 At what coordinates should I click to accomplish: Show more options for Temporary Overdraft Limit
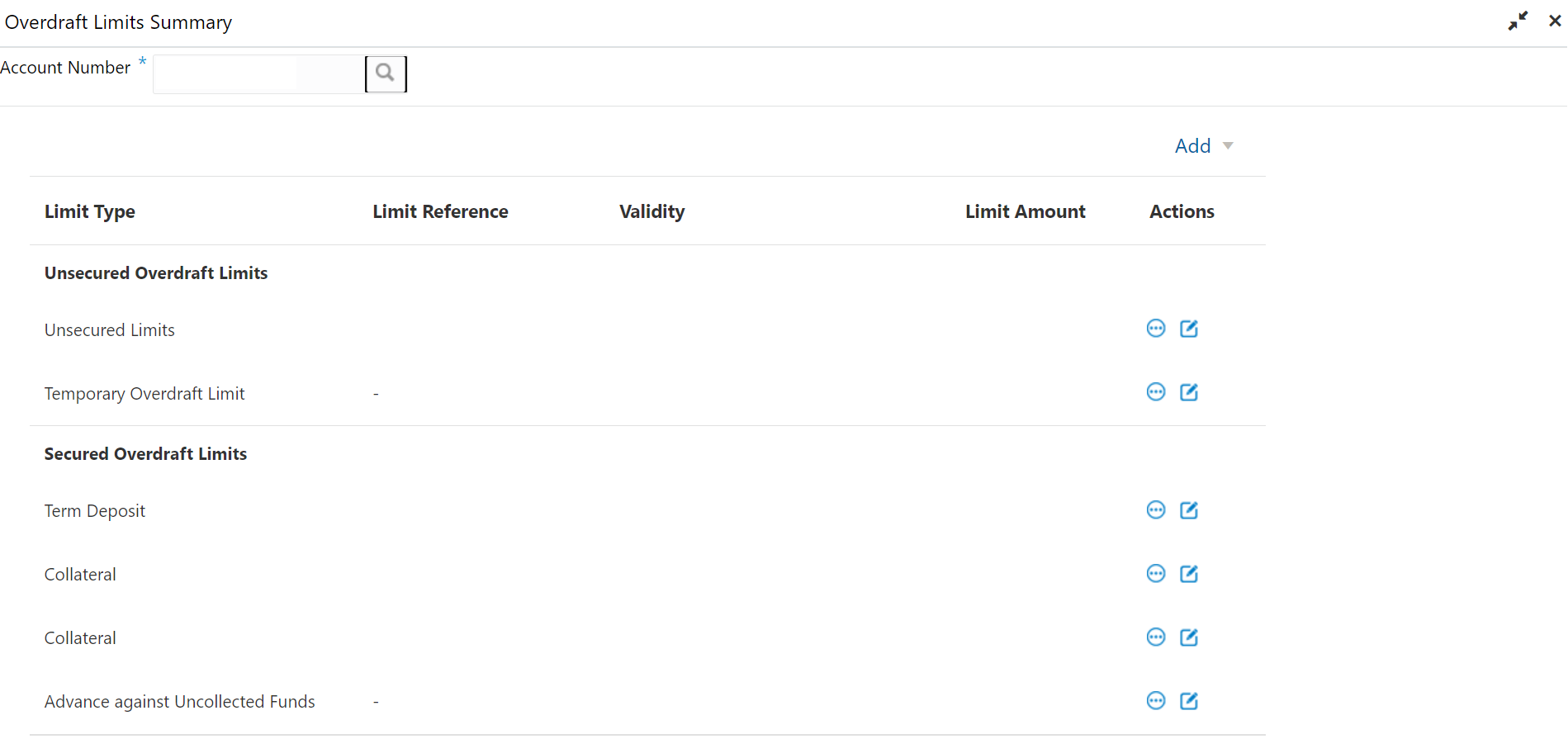coord(1156,392)
